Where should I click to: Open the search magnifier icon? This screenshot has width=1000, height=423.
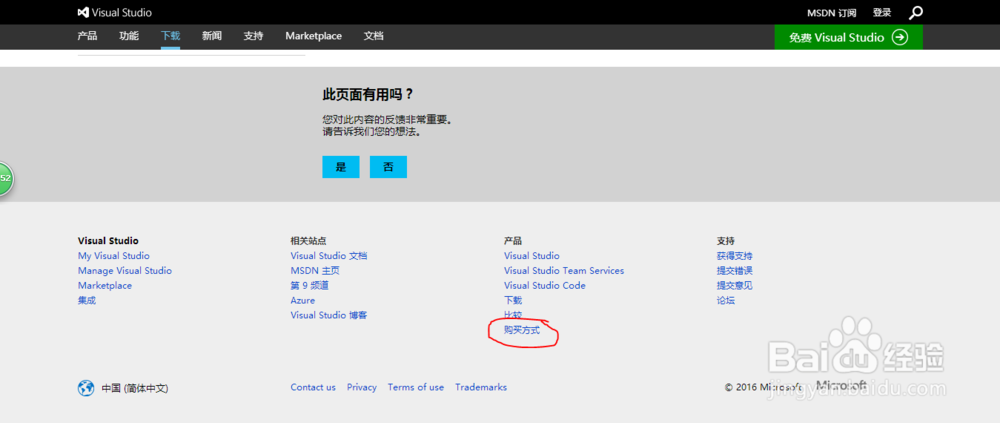[916, 12]
